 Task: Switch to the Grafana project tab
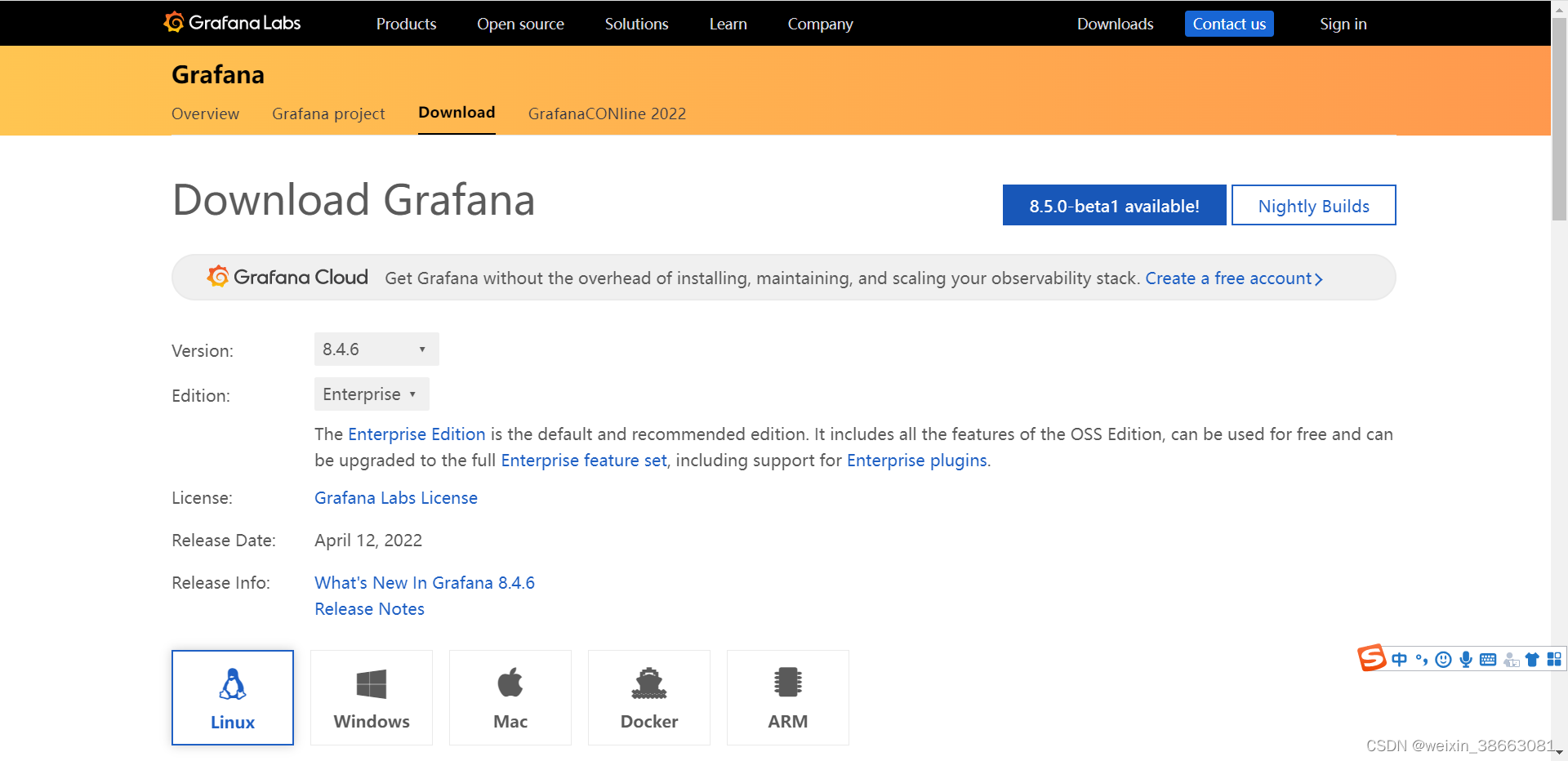coord(328,113)
